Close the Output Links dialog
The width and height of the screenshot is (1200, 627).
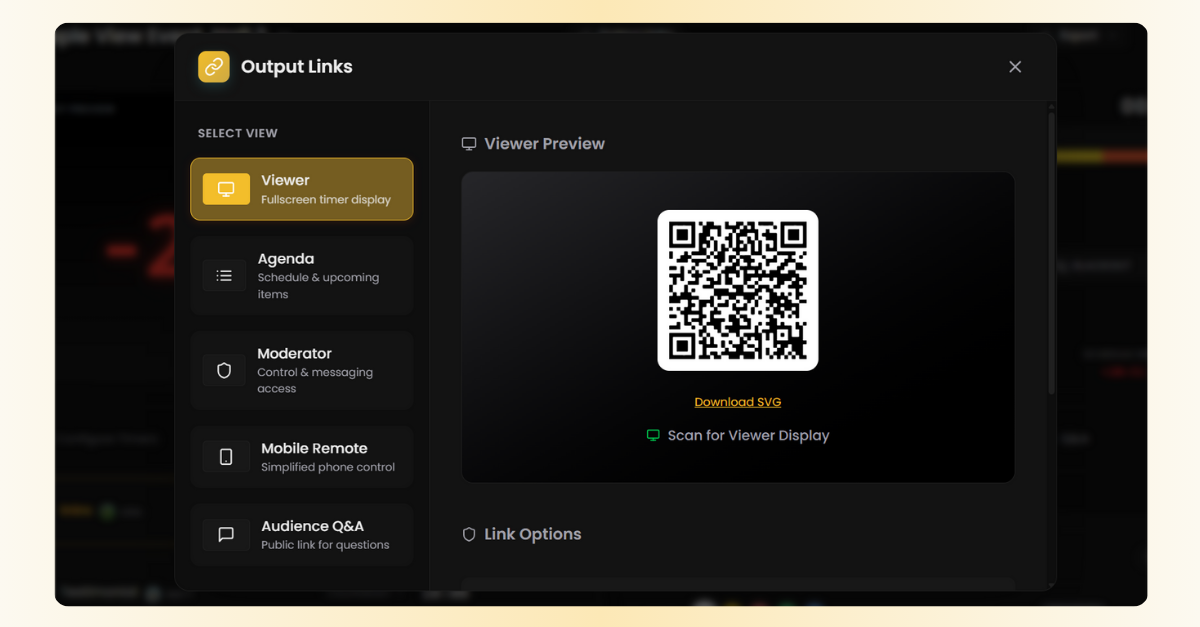[1015, 66]
